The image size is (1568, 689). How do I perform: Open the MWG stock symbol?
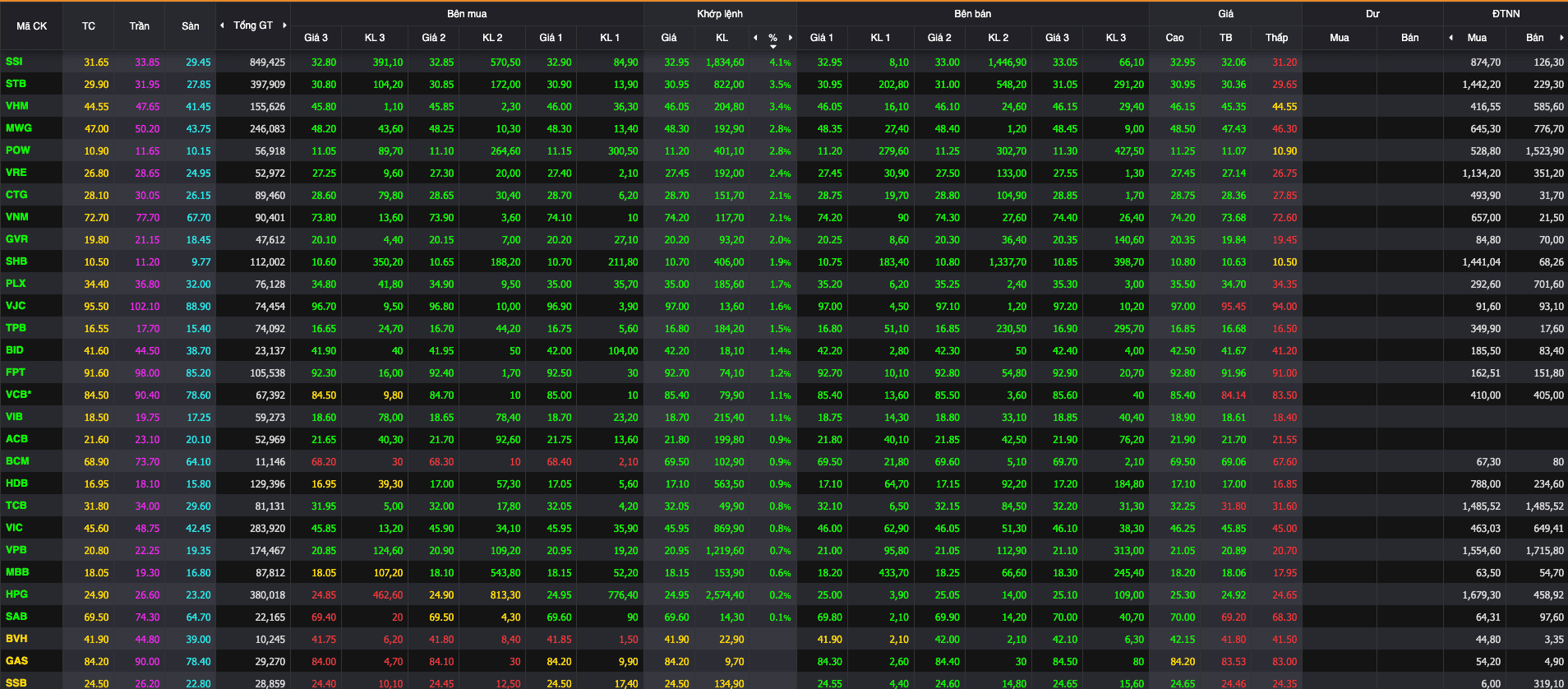tap(18, 128)
